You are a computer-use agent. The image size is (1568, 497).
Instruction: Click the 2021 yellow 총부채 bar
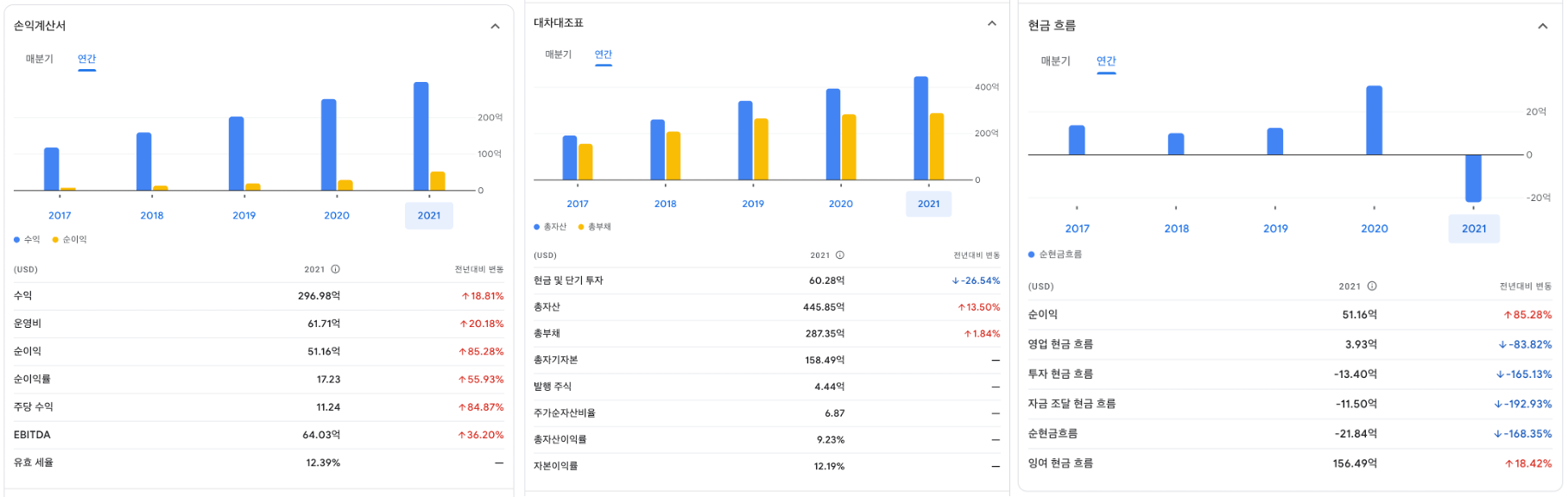tap(937, 147)
